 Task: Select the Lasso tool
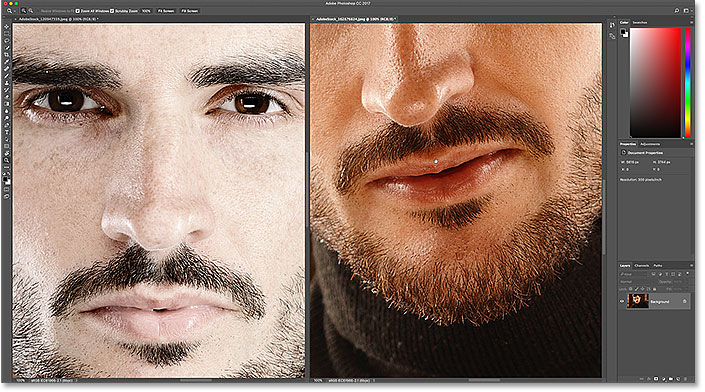coord(6,40)
